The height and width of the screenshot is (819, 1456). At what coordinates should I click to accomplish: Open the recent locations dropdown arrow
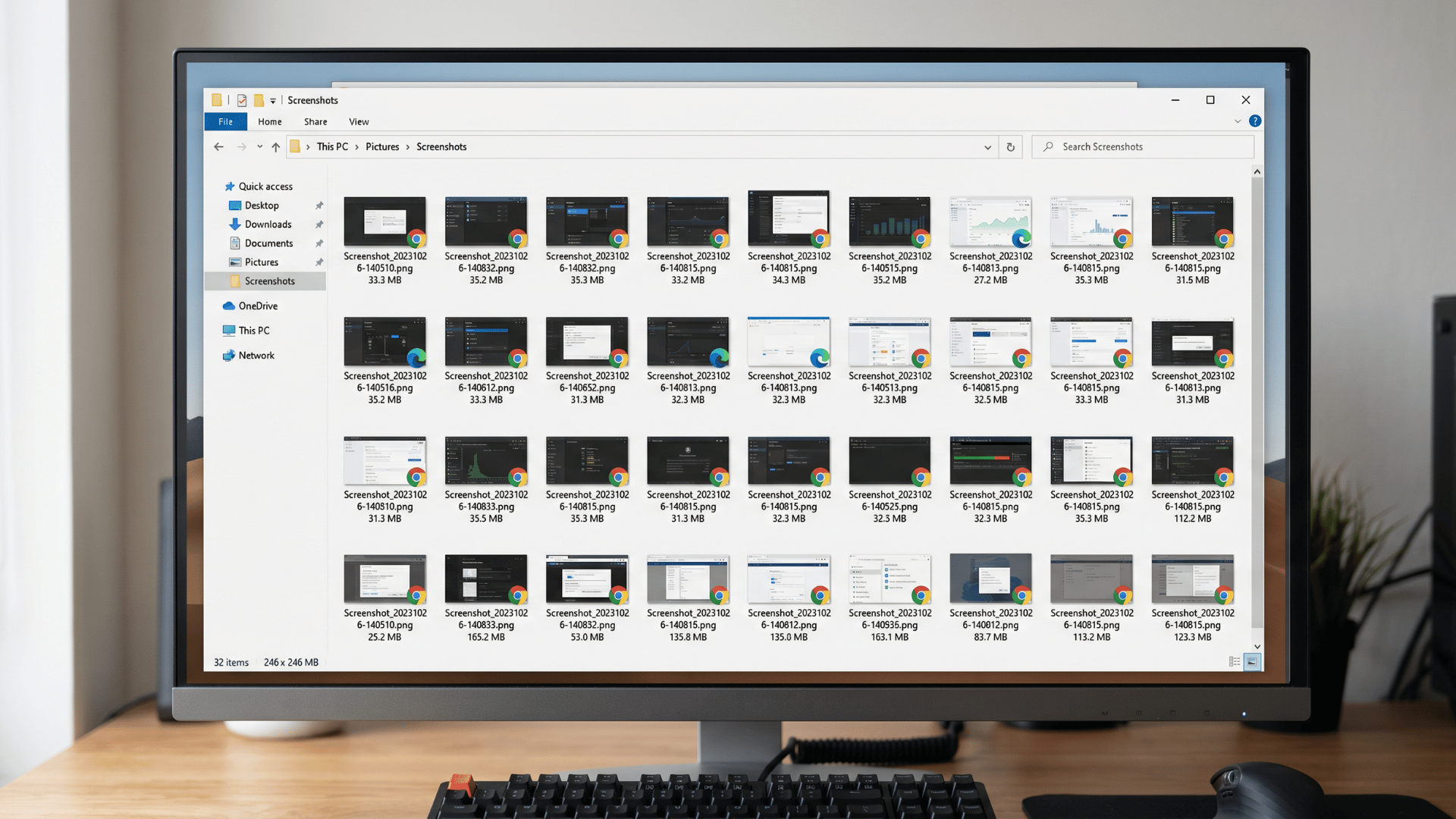[x=259, y=147]
